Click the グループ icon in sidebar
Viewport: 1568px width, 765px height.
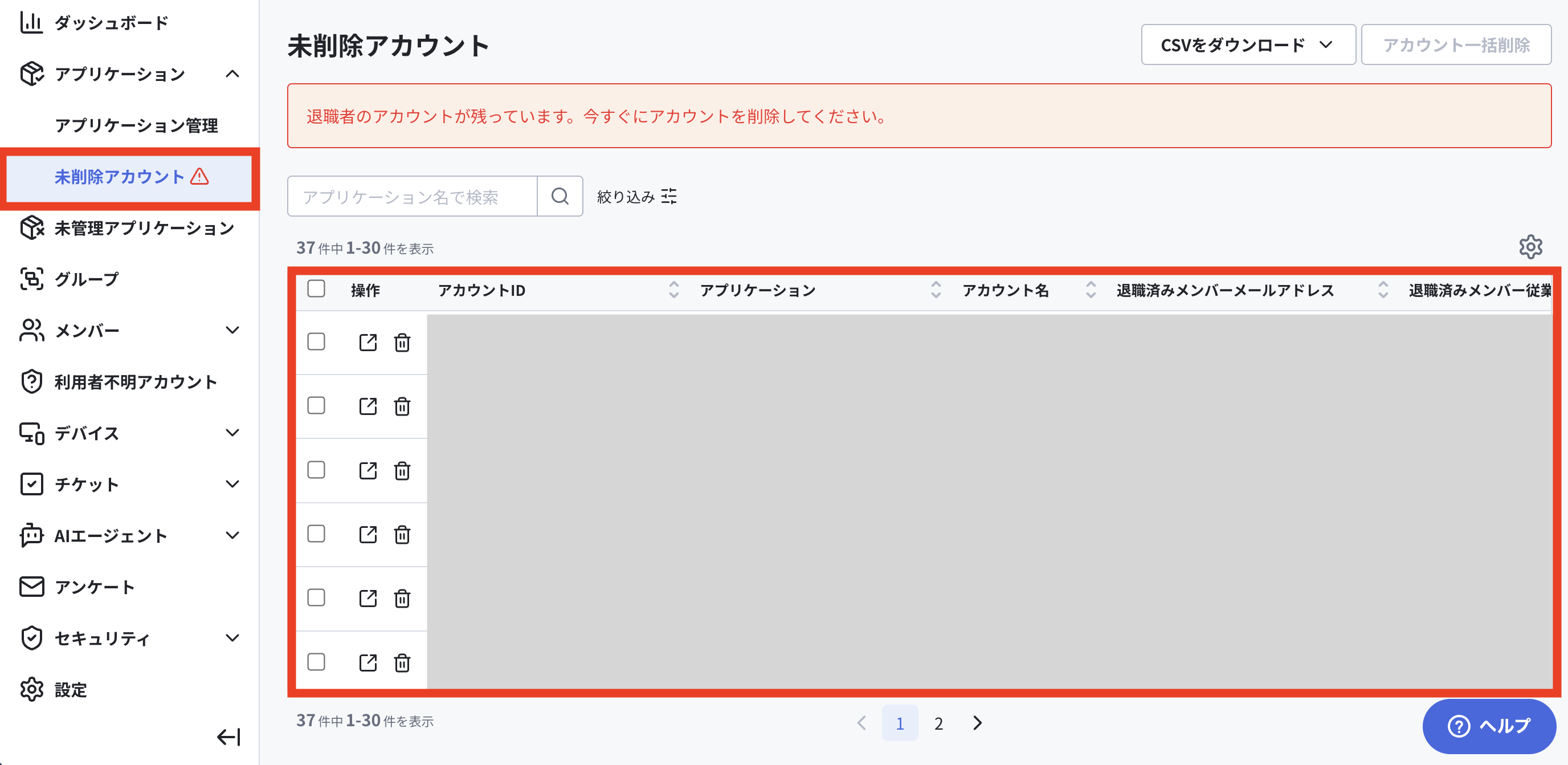(32, 279)
